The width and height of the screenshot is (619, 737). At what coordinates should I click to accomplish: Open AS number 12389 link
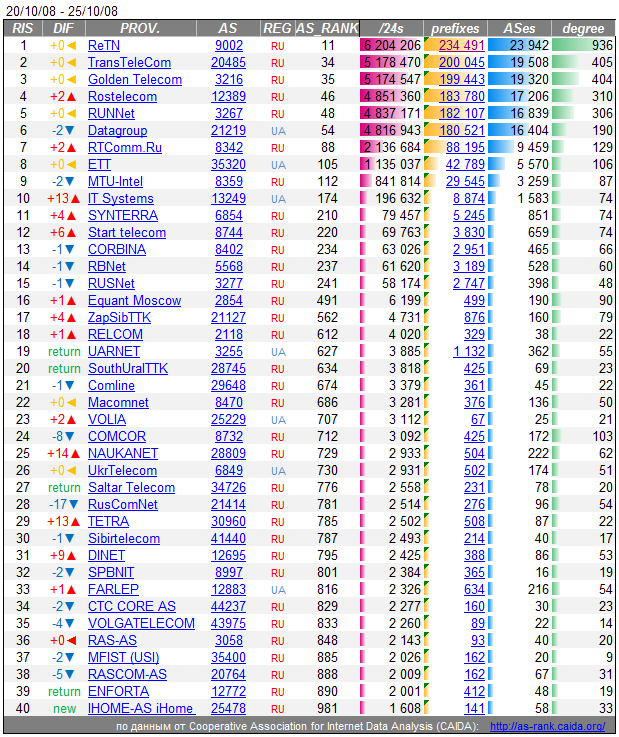pyautogui.click(x=228, y=96)
